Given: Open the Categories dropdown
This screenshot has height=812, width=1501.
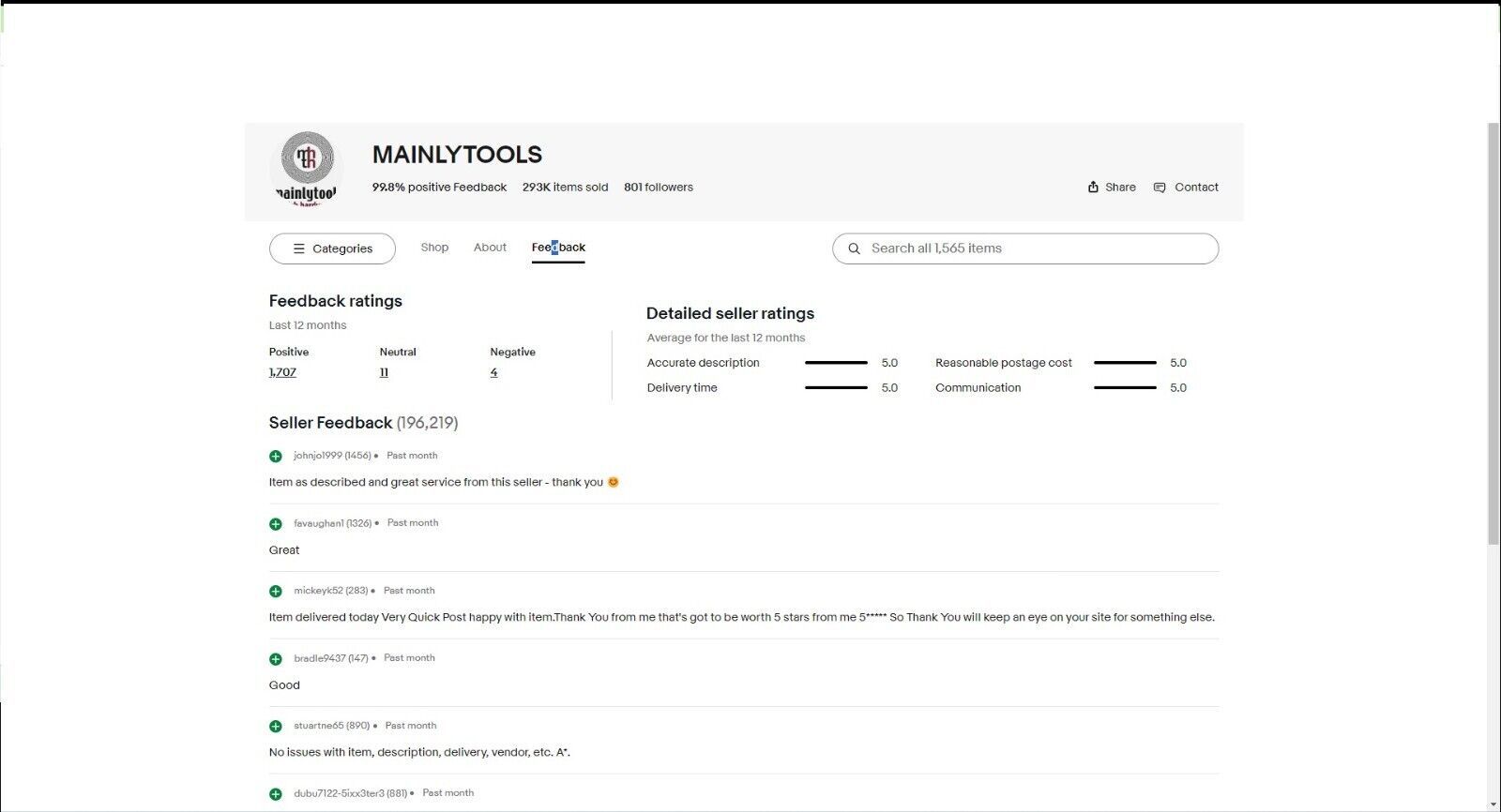Looking at the screenshot, I should coord(332,248).
